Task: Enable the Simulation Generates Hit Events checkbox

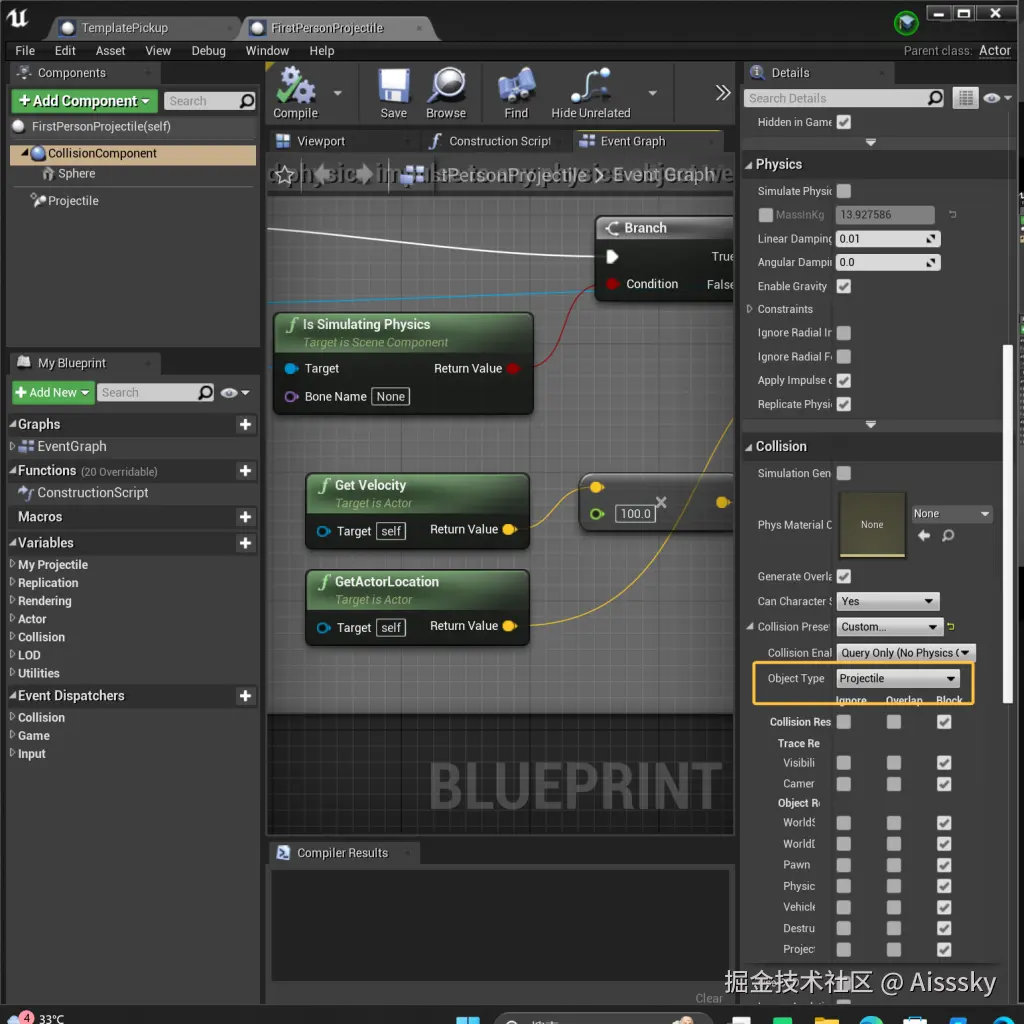Action: point(844,473)
